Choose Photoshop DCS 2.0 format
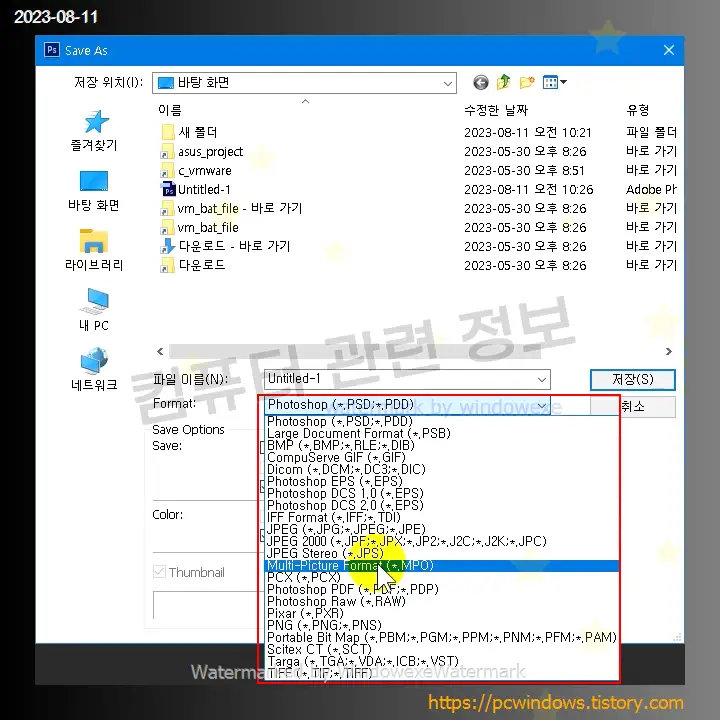This screenshot has height=720, width=720. tap(442, 505)
